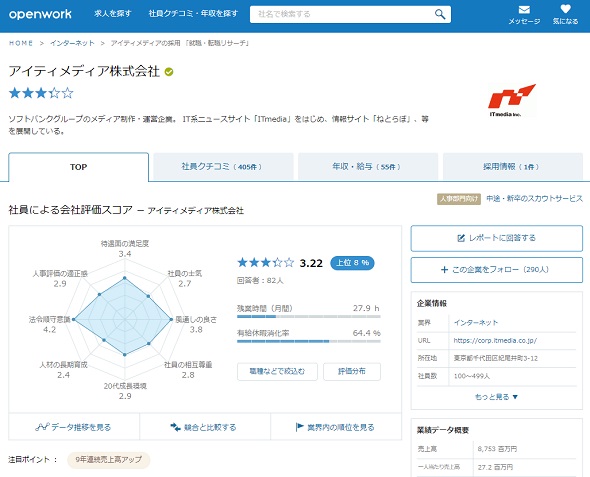Image resolution: width=590 pixels, height=477 pixels.
Task: Follow company via この企業をフォロー button
Action: 497,270
